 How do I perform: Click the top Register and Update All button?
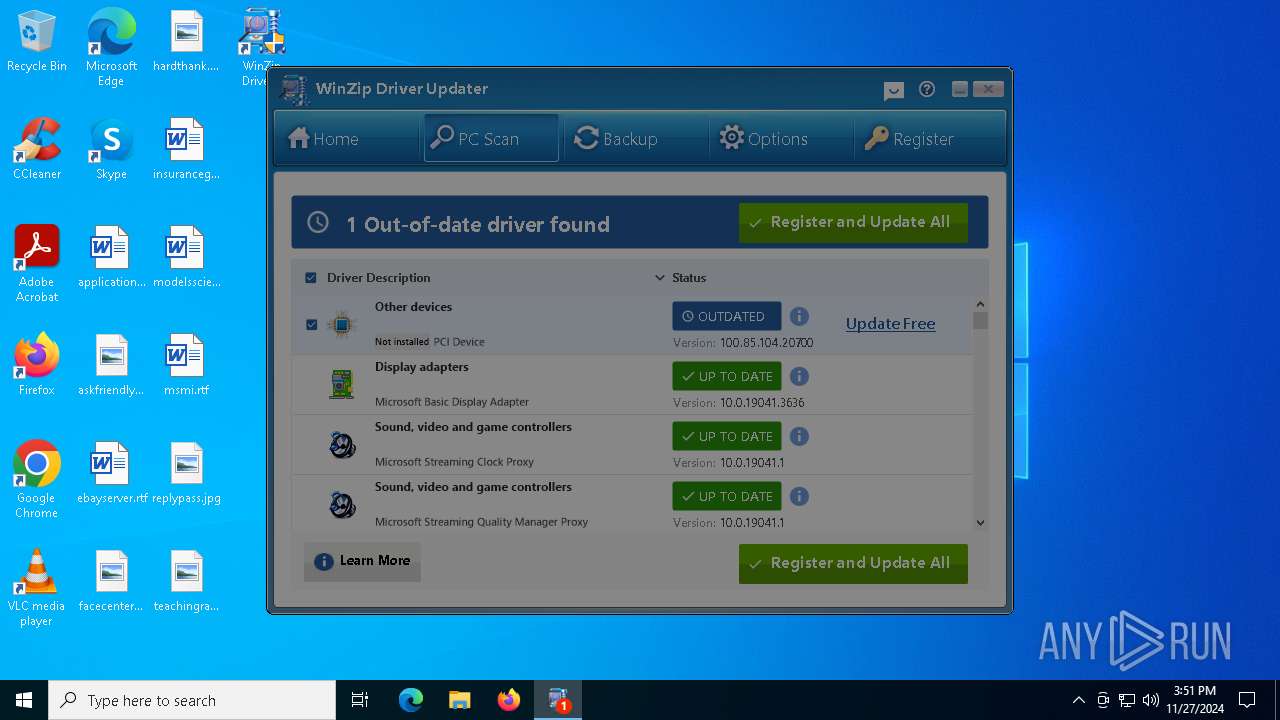pyautogui.click(x=853, y=222)
